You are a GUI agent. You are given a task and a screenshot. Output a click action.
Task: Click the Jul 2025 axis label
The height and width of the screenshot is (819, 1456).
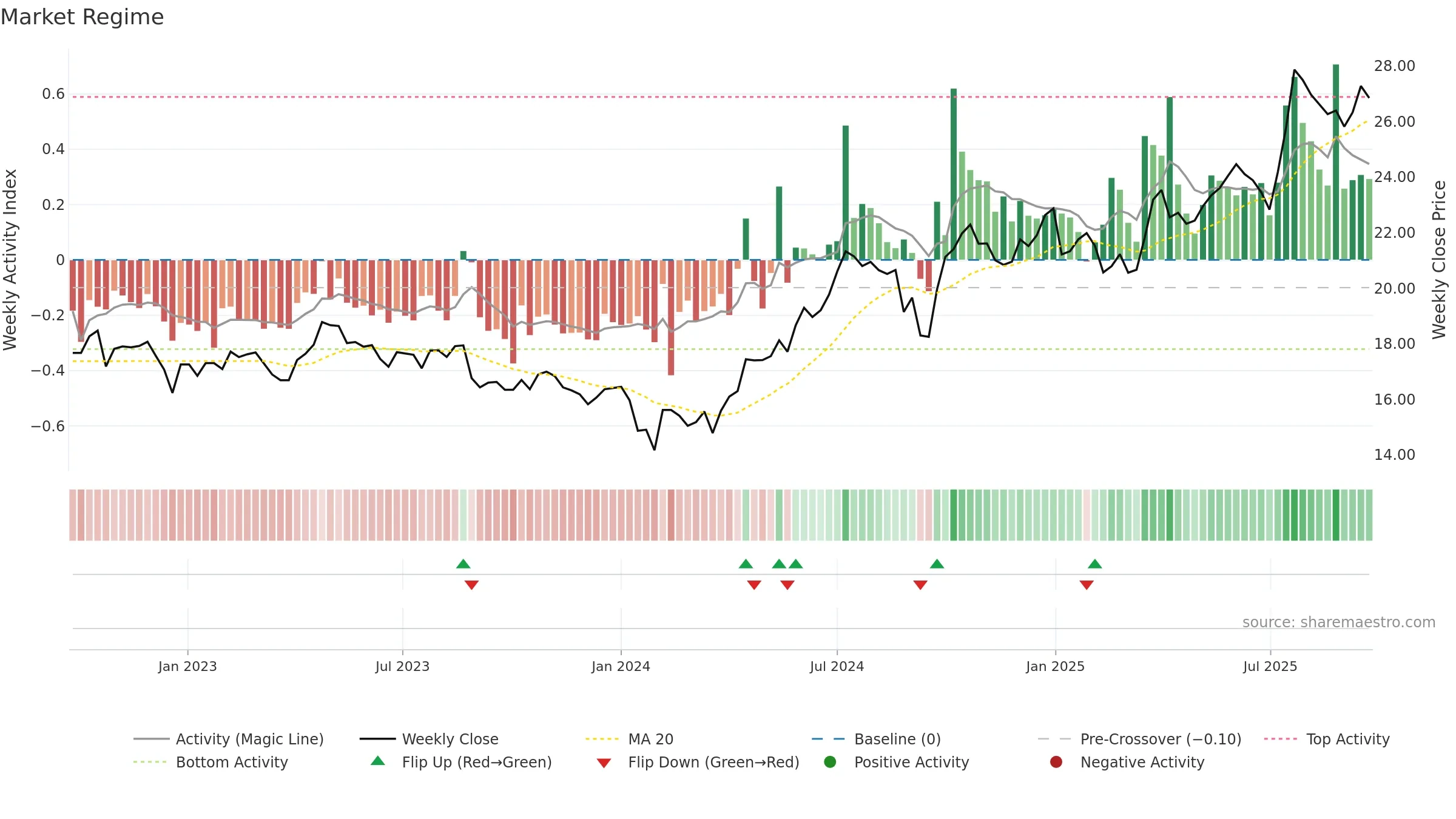[x=1270, y=666]
